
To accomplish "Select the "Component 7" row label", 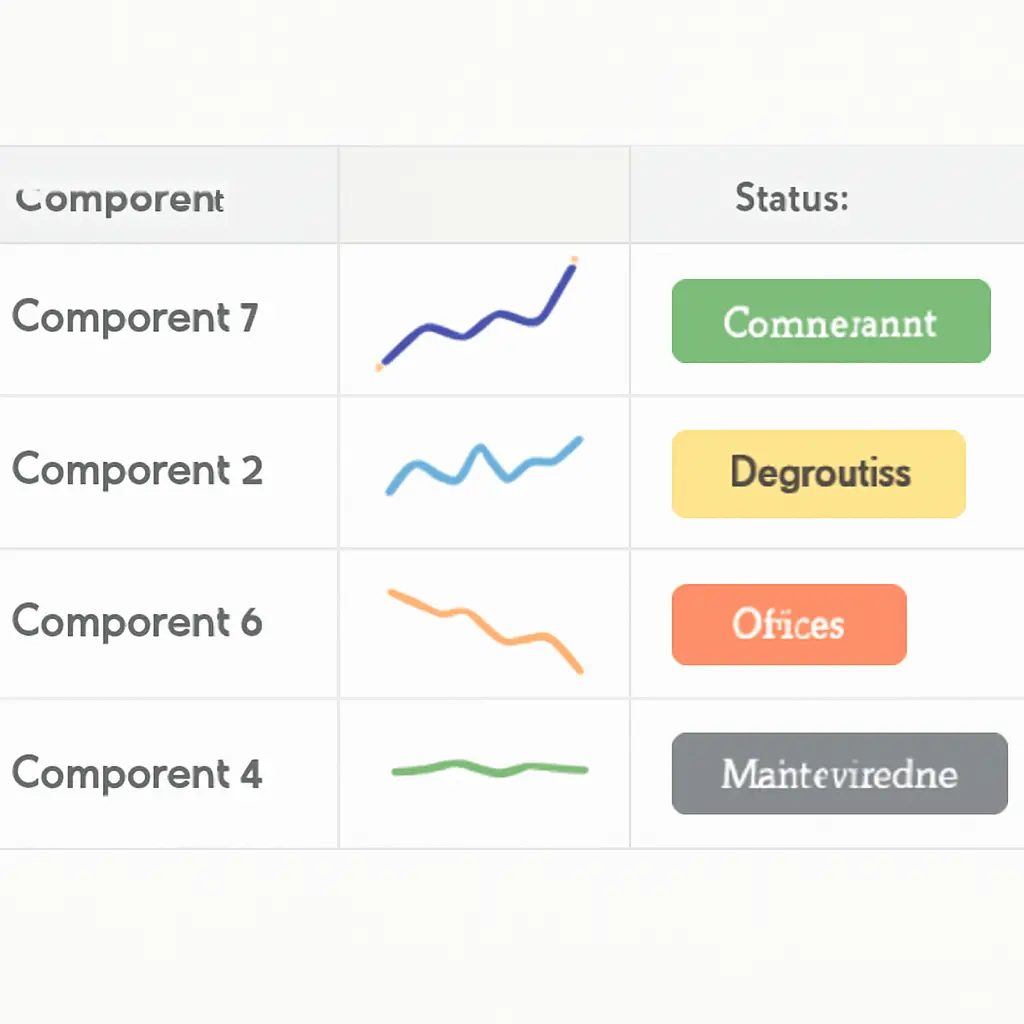I will (x=135, y=318).
